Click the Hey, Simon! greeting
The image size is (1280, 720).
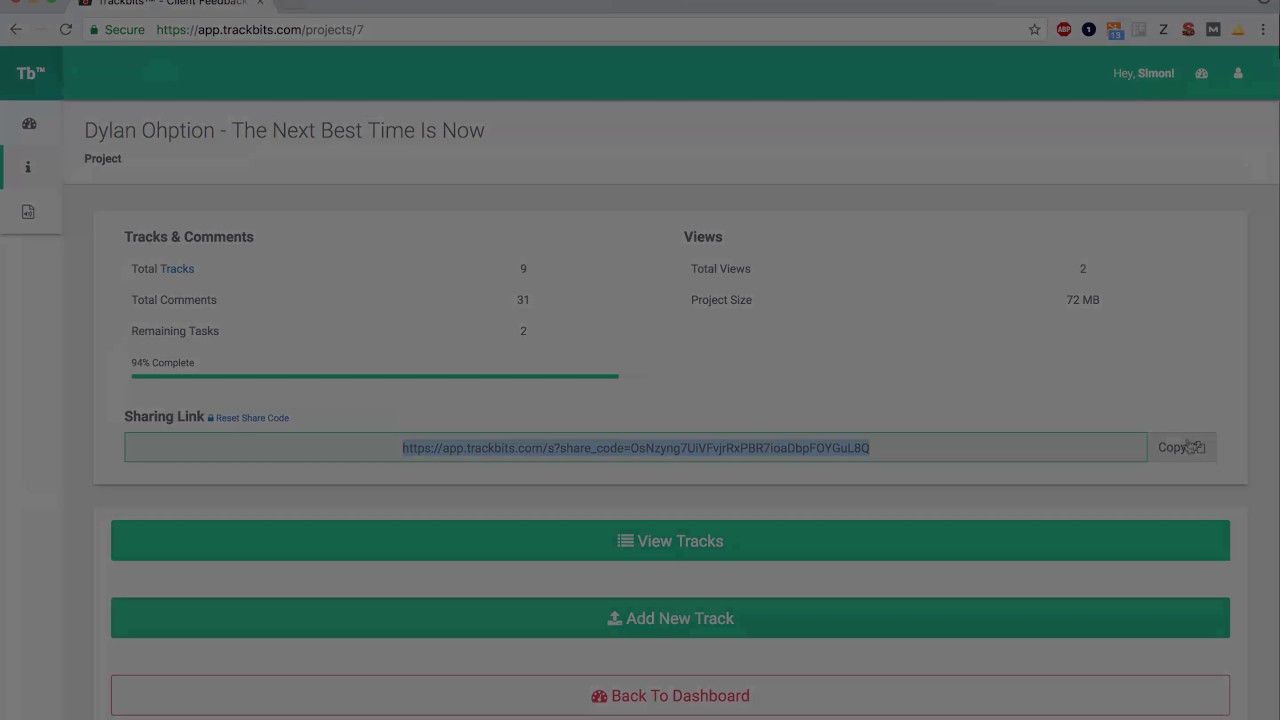click(1143, 73)
